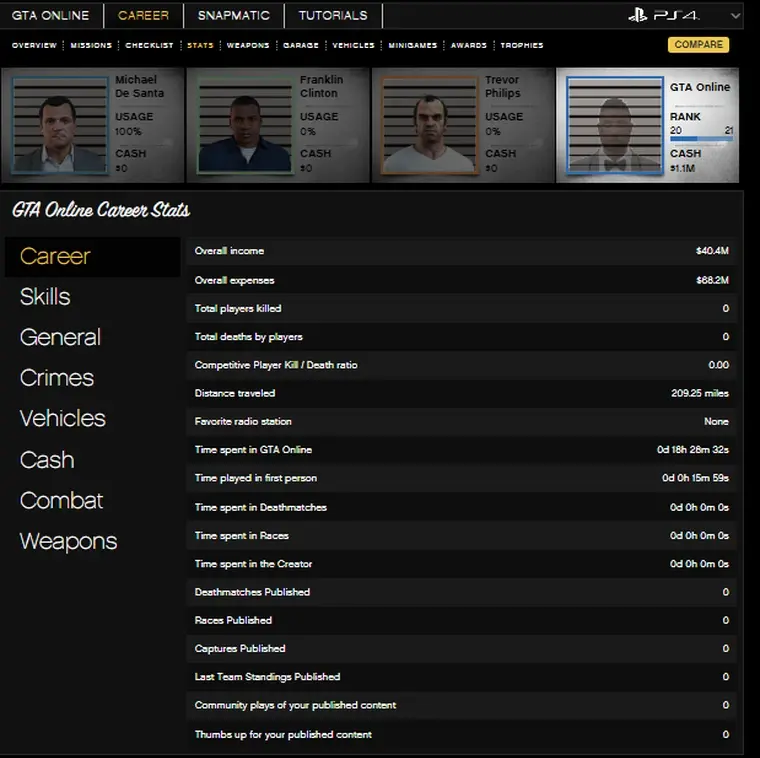Viewport: 760px width, 758px height.
Task: Switch to the Tutorials tab
Action: pyautogui.click(x=333, y=15)
